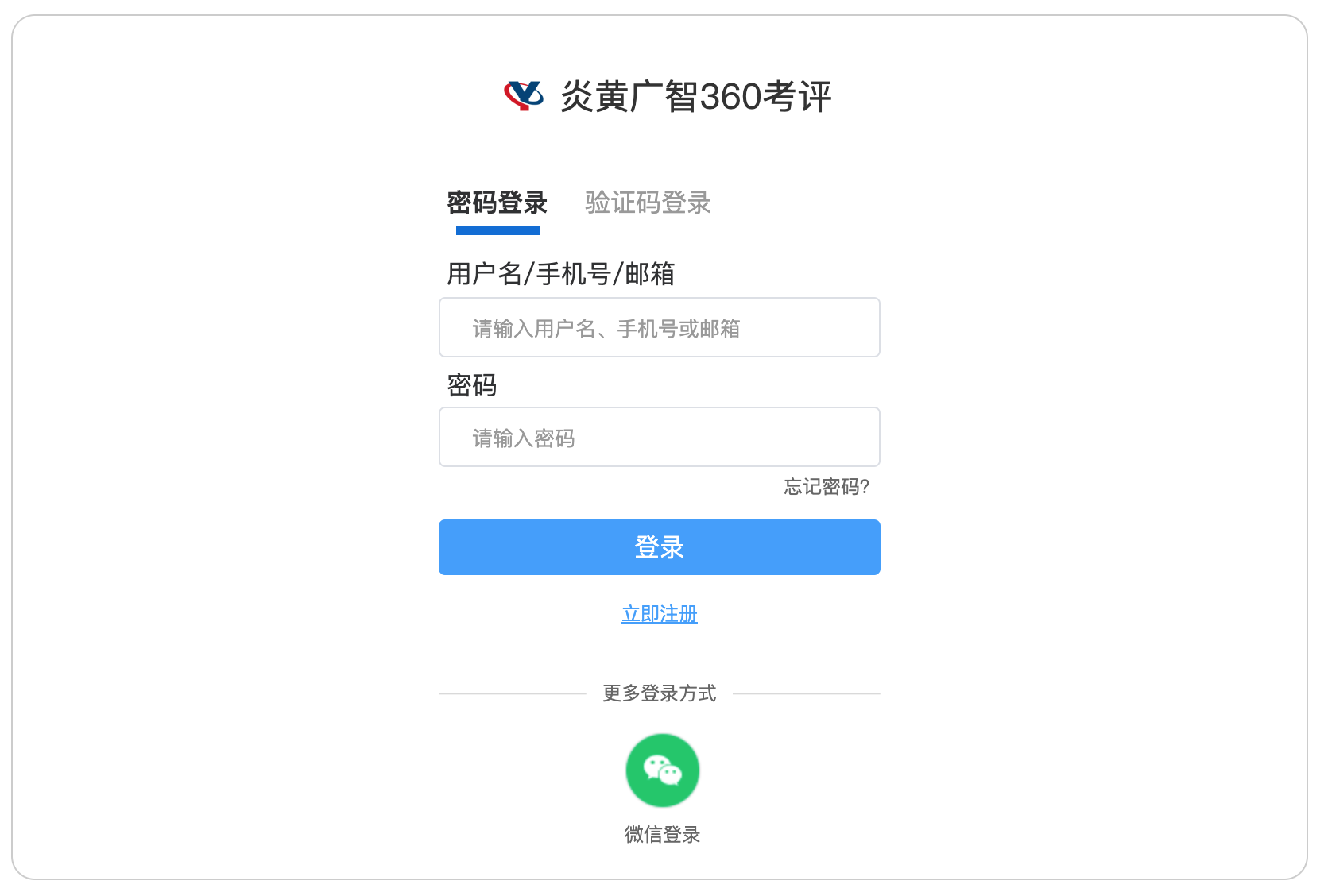Click the 炎黄广智360考评 title text

[x=696, y=97]
